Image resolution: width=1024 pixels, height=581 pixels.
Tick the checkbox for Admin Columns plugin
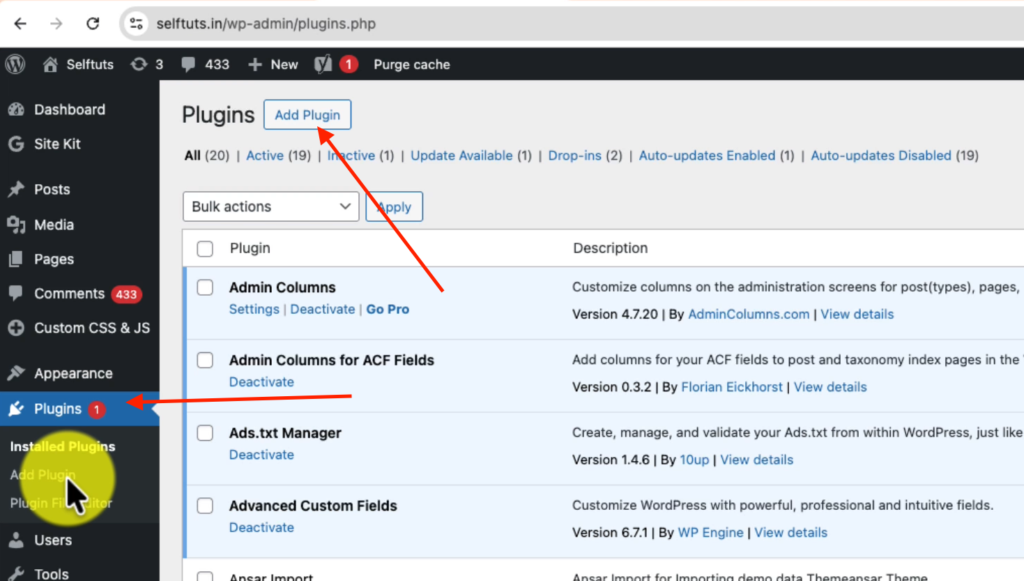click(205, 288)
